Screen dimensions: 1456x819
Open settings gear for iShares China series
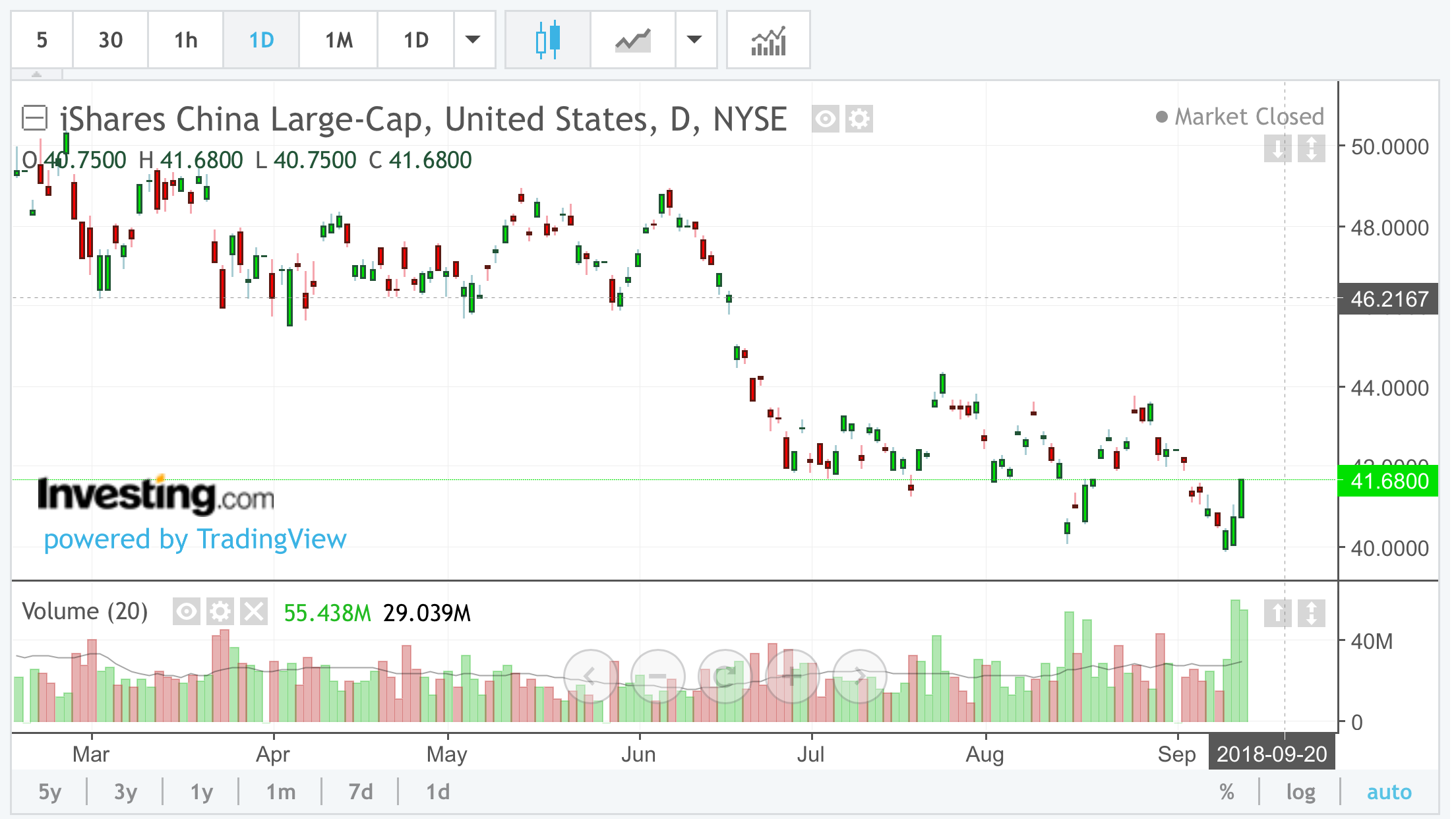coord(859,119)
